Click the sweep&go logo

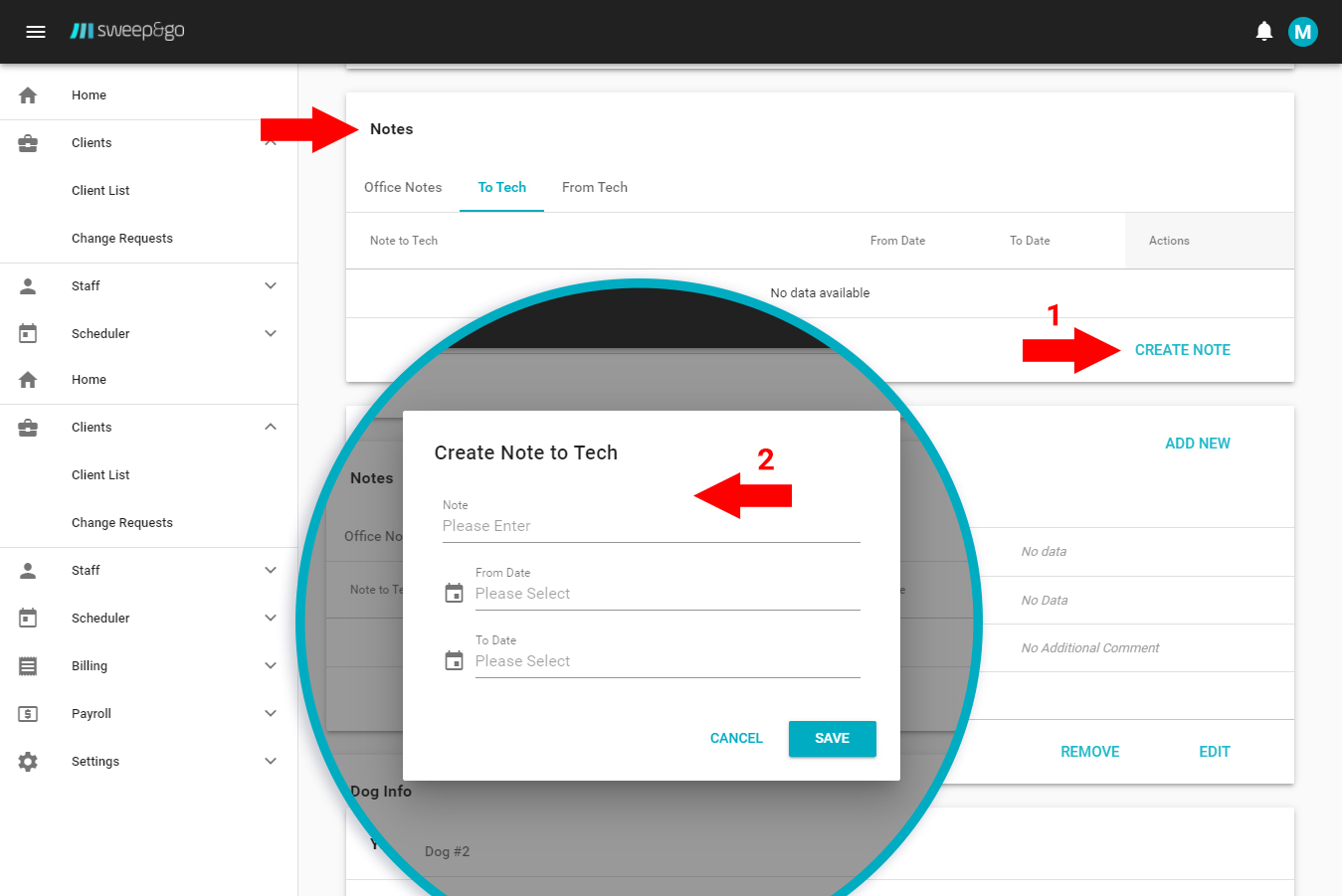pos(127,31)
